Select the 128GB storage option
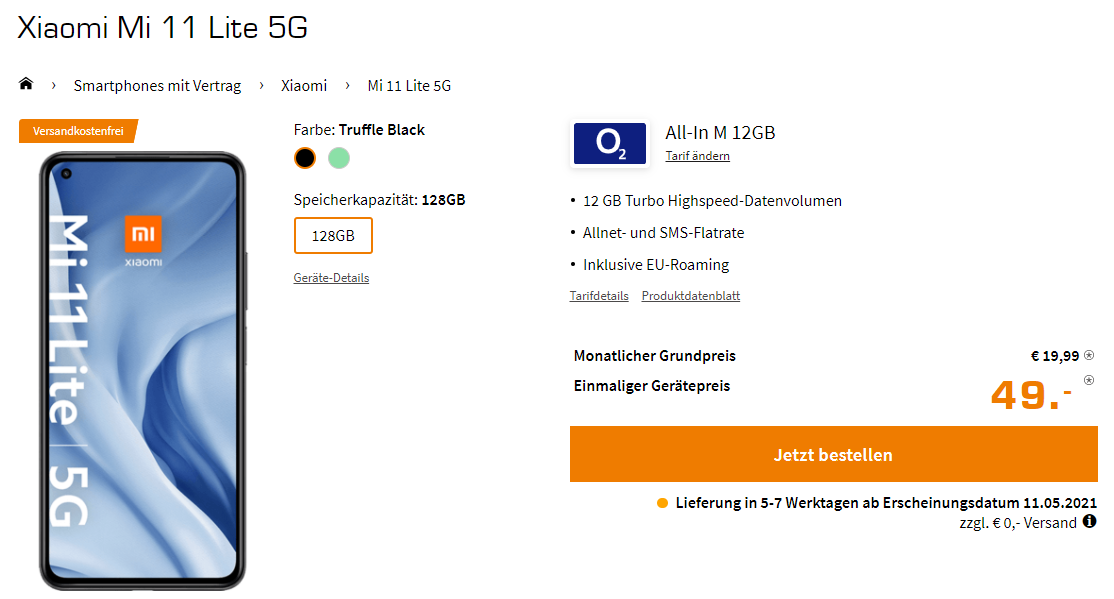The width and height of the screenshot is (1114, 599). [x=333, y=236]
